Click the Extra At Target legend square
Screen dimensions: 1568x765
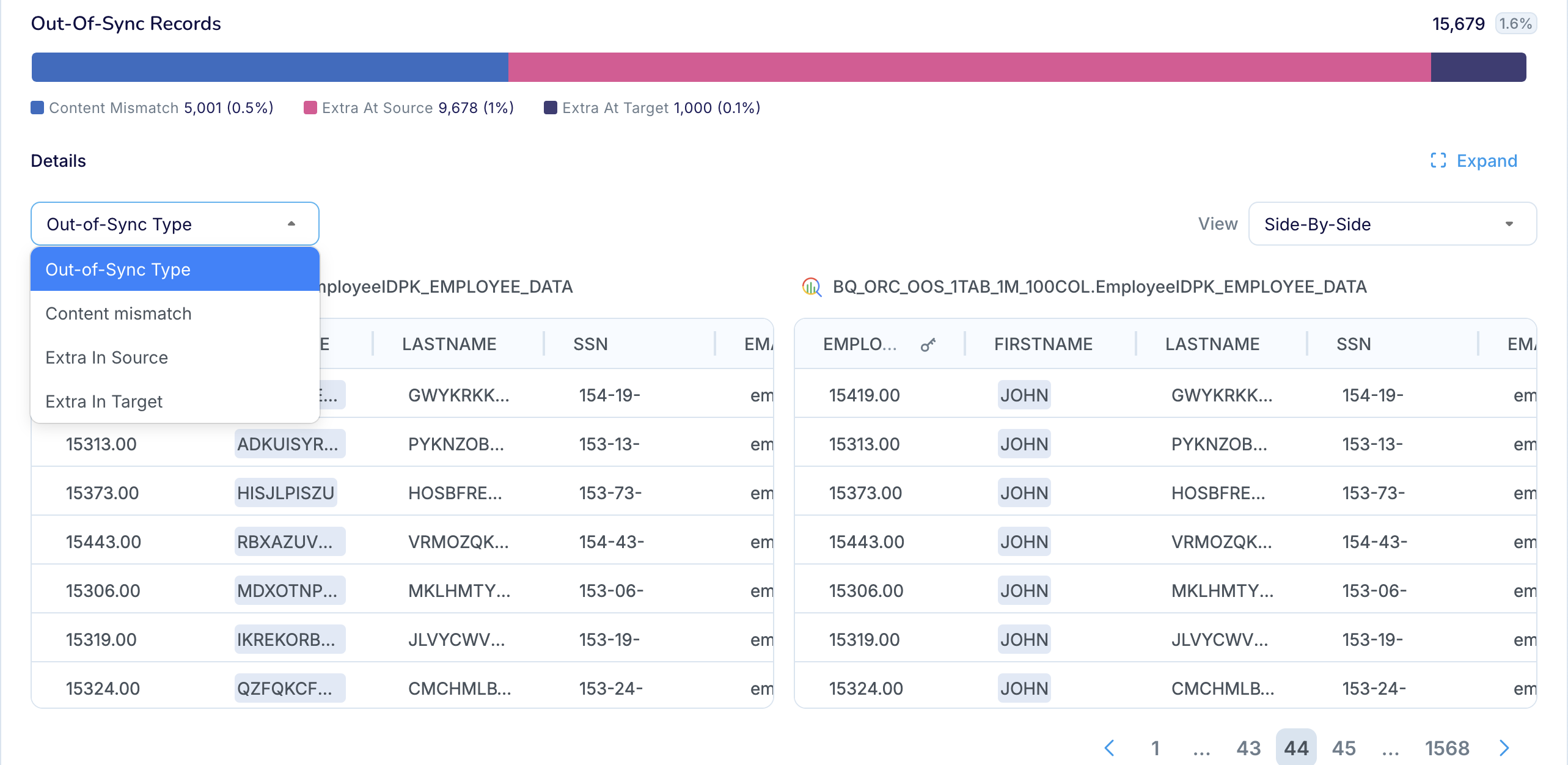[x=551, y=107]
